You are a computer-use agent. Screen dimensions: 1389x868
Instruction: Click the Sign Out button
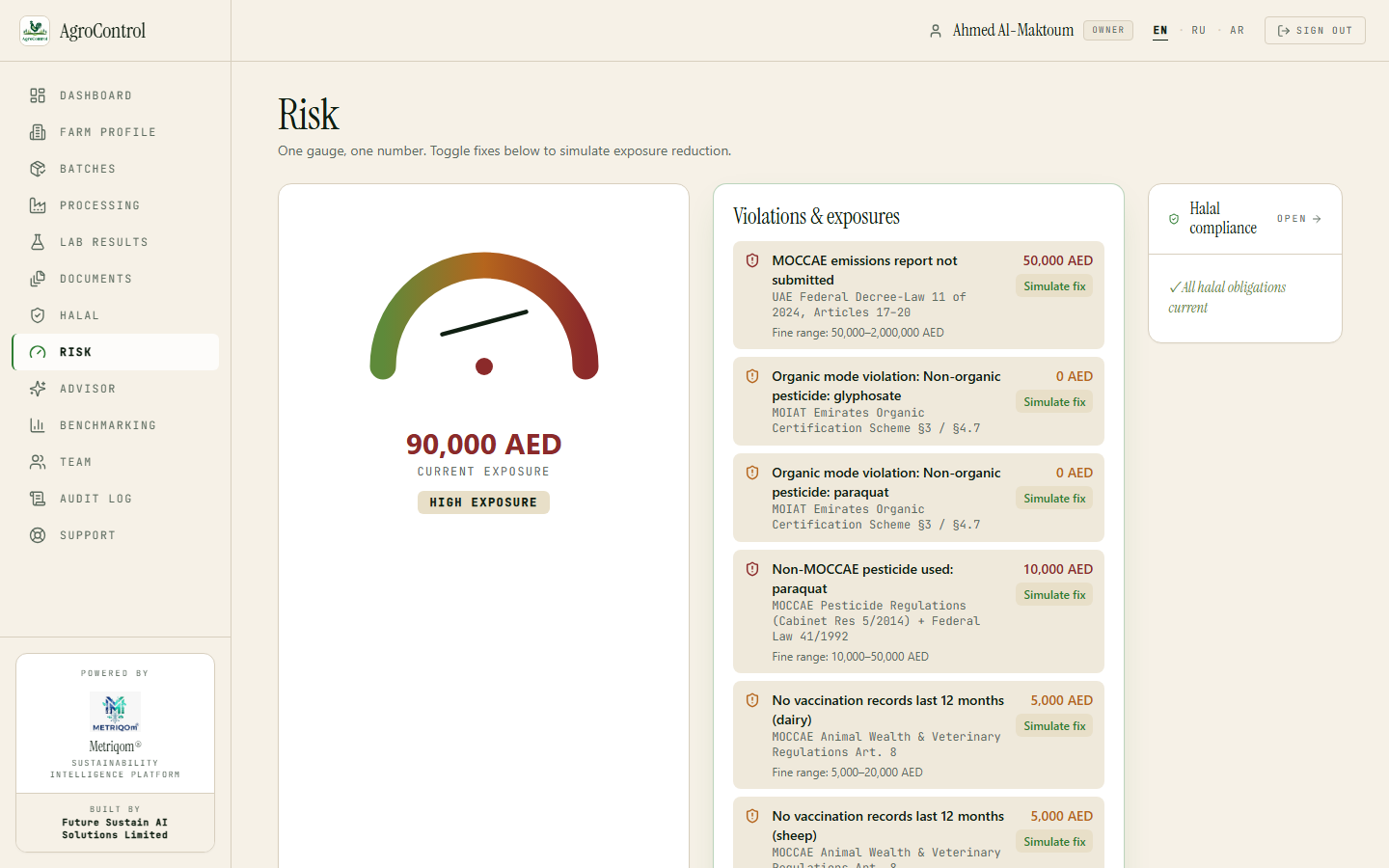pyautogui.click(x=1315, y=31)
